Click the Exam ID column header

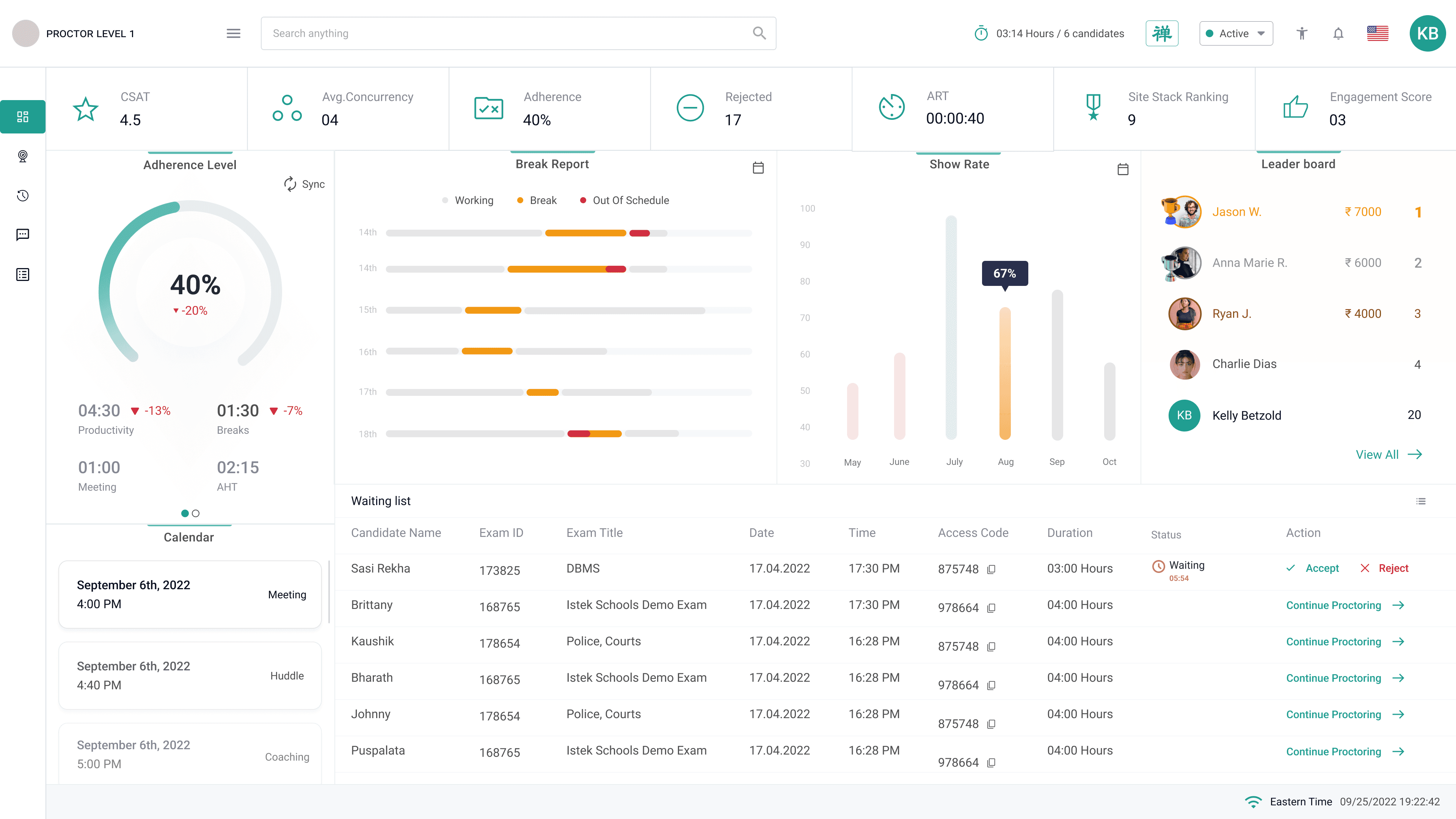click(x=501, y=532)
